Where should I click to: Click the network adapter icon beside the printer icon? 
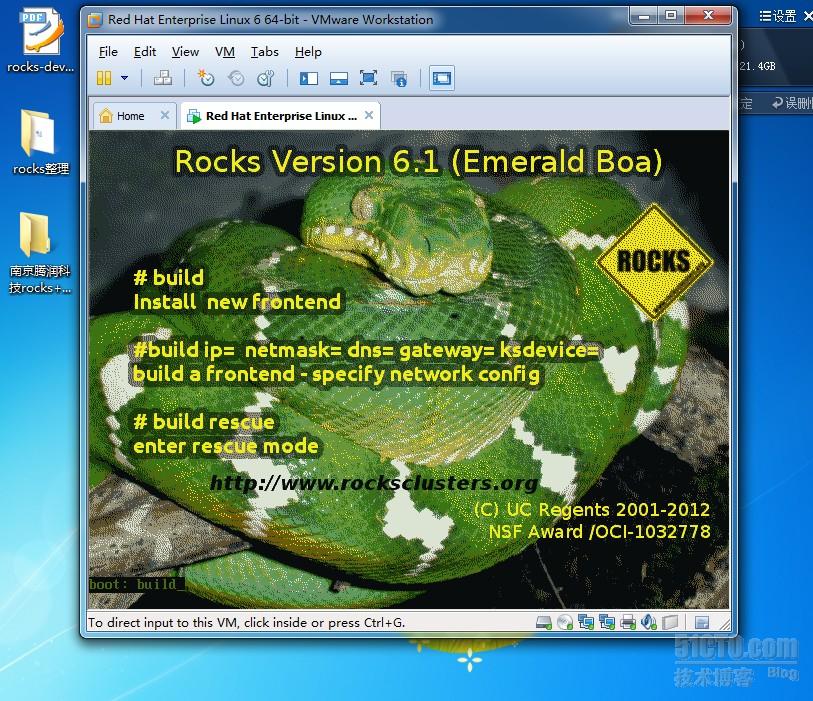tap(607, 622)
